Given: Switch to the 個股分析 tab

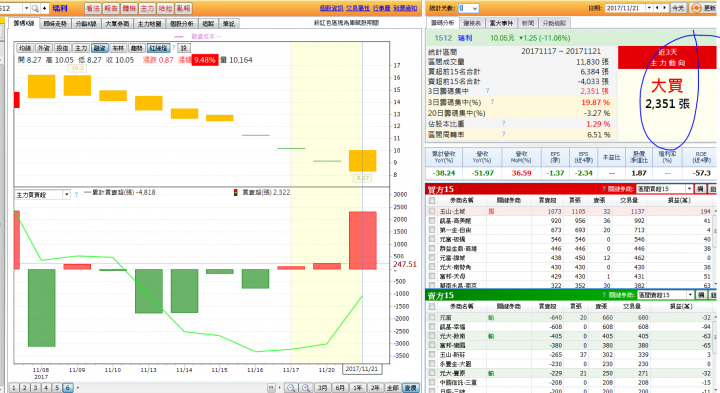Looking at the screenshot, I should click(182, 23).
